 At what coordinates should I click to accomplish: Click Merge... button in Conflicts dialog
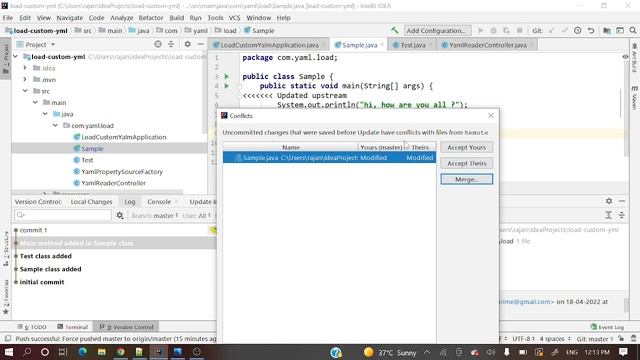tap(467, 179)
